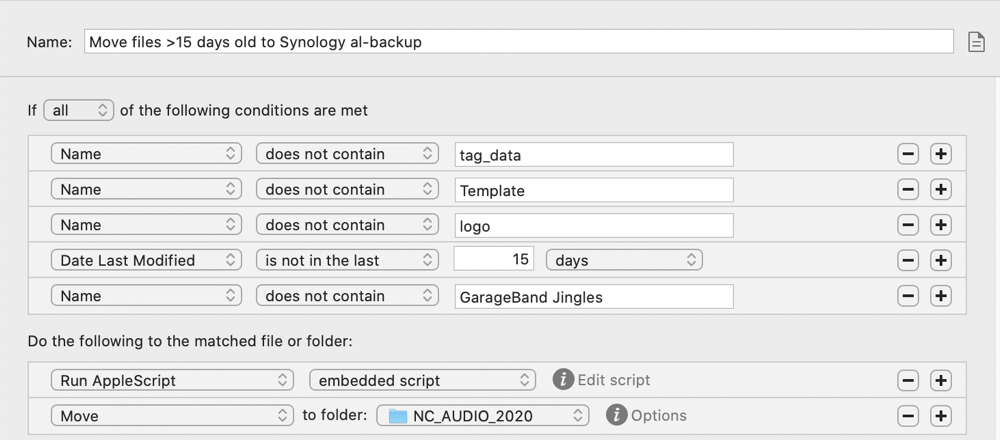Viewport: 1000px width, 440px height.
Task: Open the rule notes document icon
Action: (x=976, y=42)
